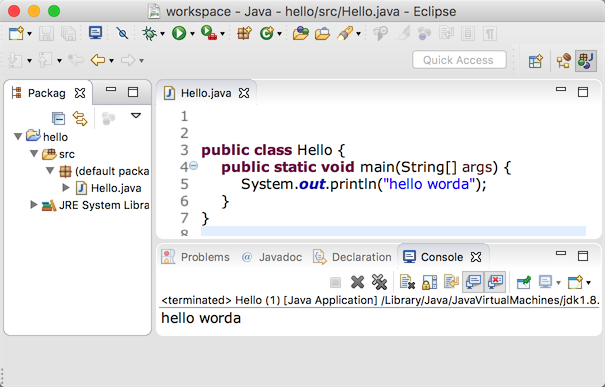Switch to the Java perspective

(586, 61)
